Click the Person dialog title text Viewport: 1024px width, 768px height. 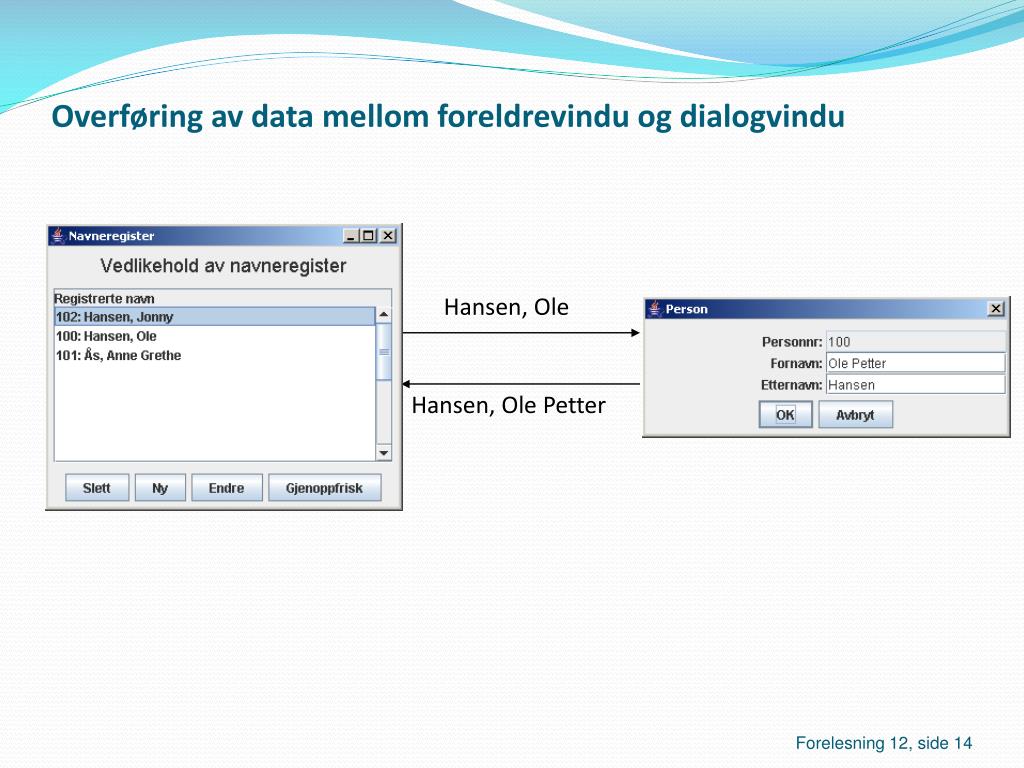(x=686, y=309)
